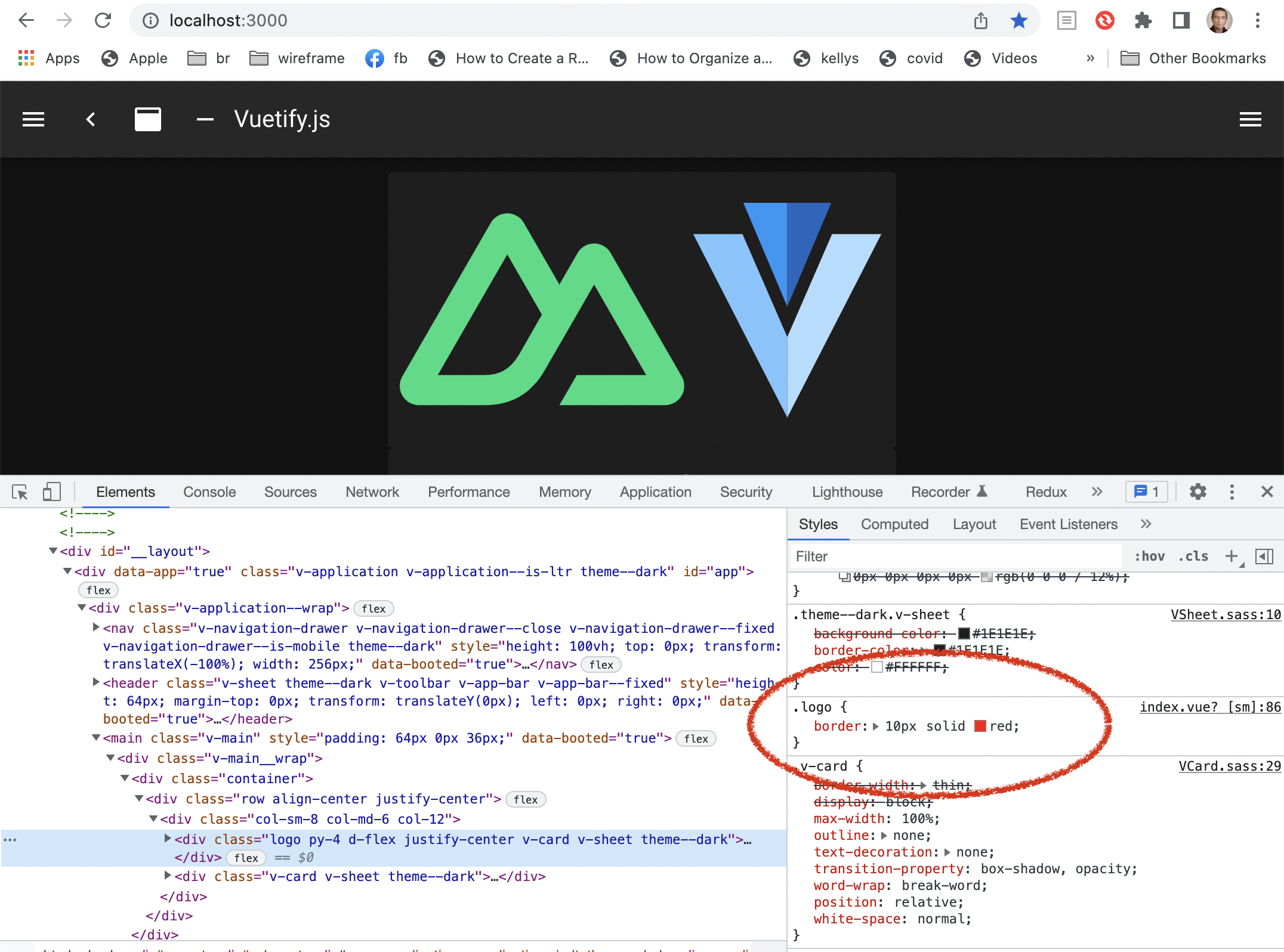Open the Apps bookmarks shortcut

pyautogui.click(x=49, y=58)
